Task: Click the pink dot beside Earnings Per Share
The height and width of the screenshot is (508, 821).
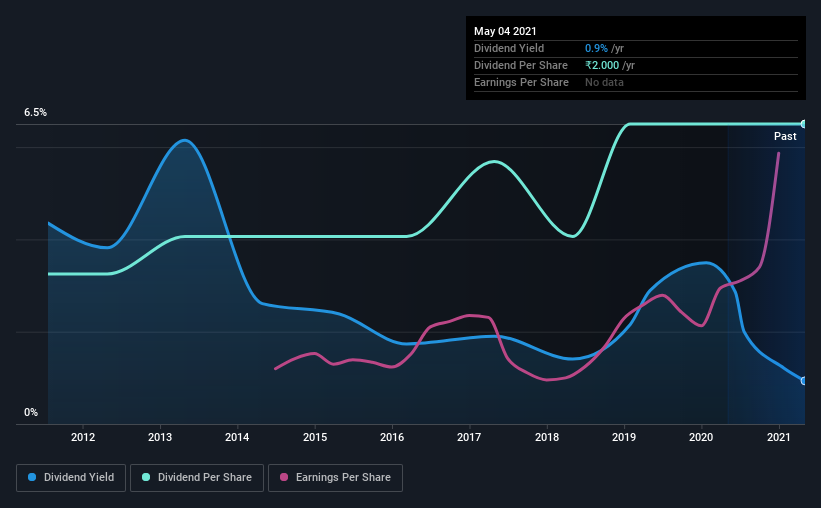Action: [x=285, y=478]
